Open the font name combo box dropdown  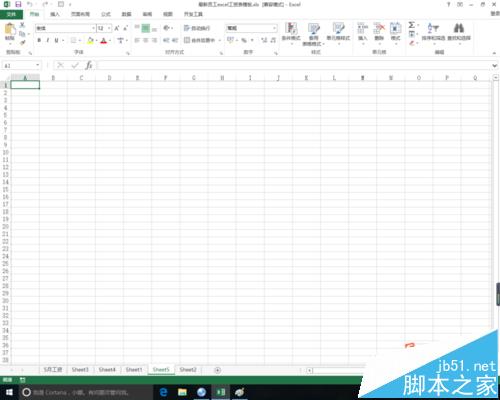(x=93, y=28)
